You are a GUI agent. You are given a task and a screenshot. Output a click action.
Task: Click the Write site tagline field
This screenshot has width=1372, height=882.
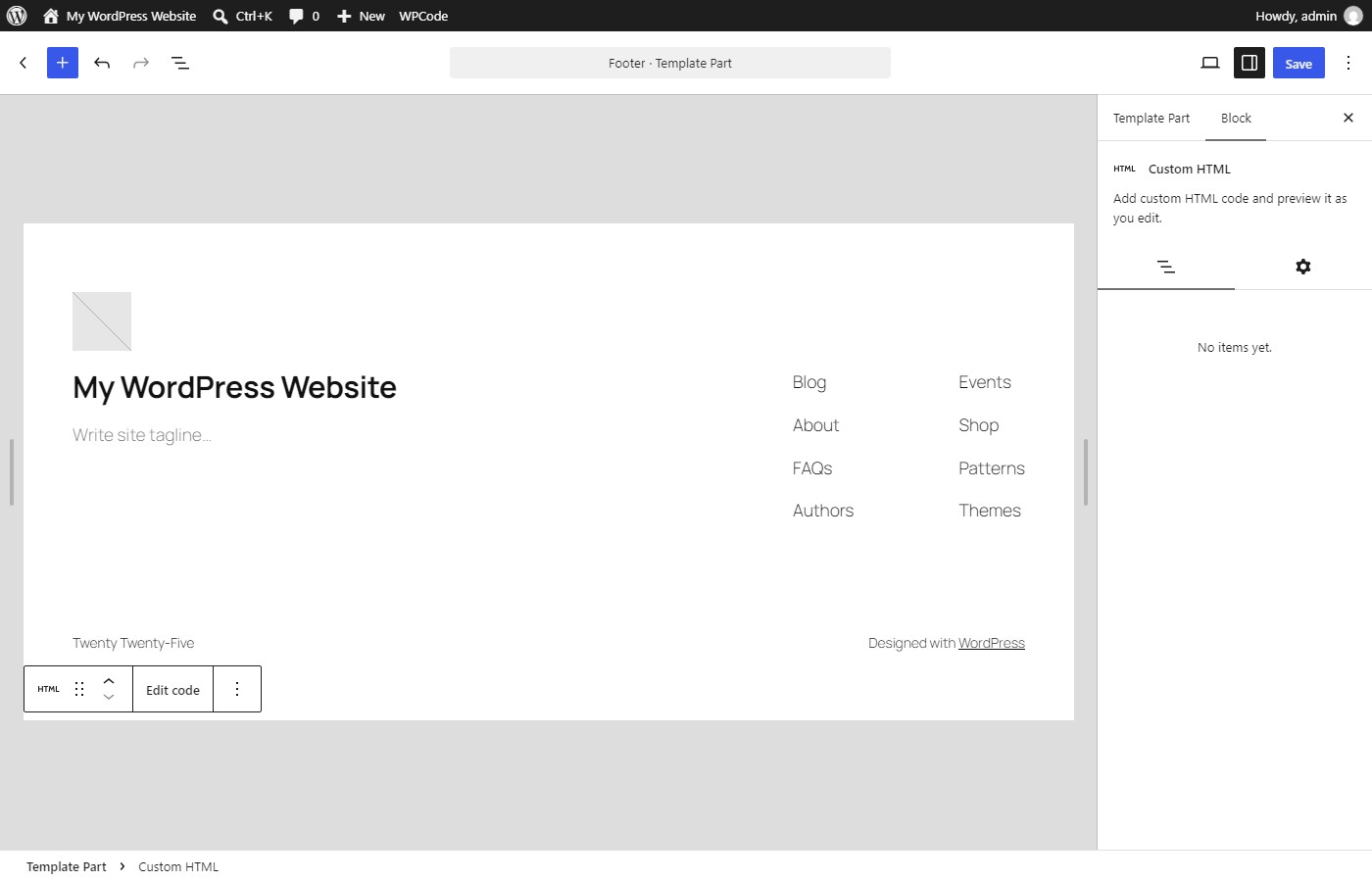click(142, 435)
